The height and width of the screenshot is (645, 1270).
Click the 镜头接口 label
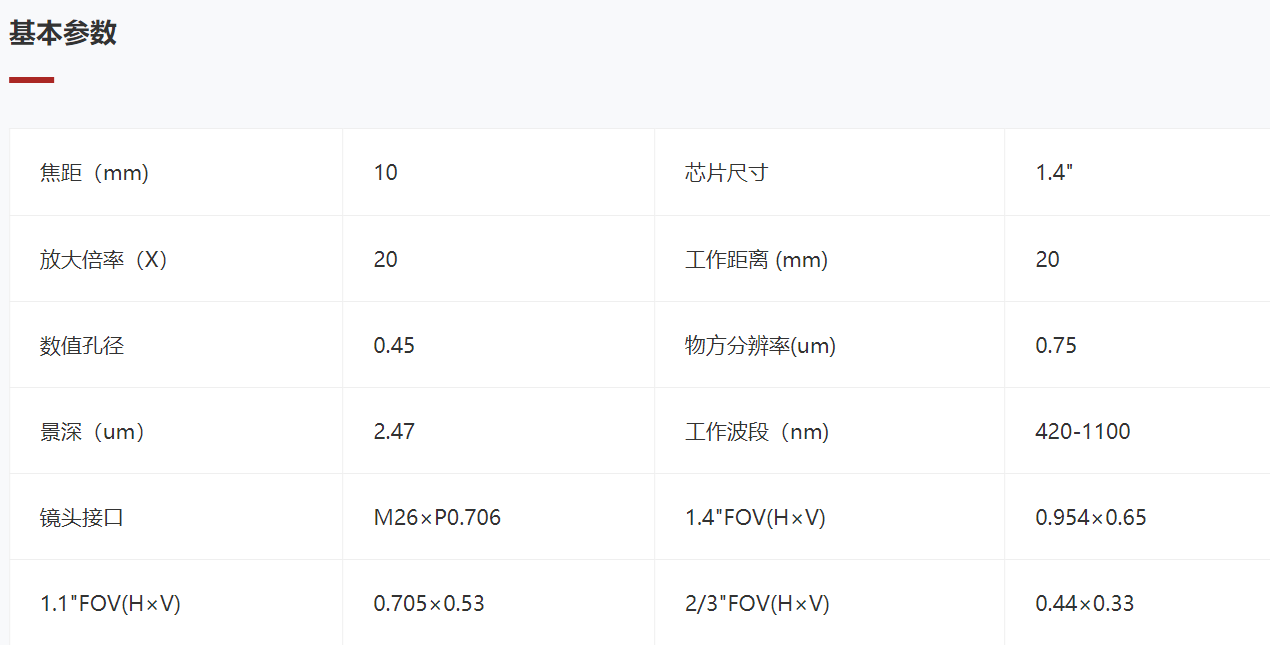[x=82, y=518]
